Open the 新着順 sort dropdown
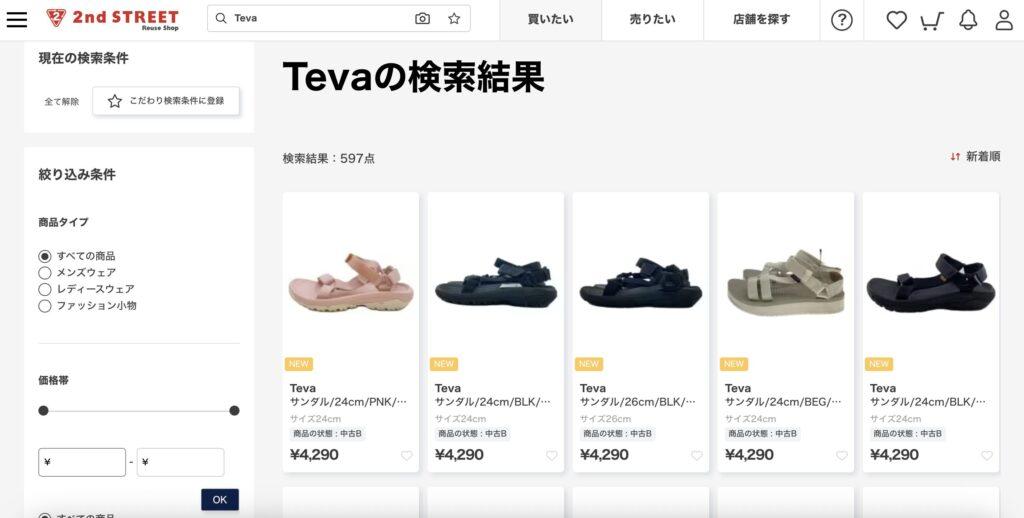 pos(975,157)
